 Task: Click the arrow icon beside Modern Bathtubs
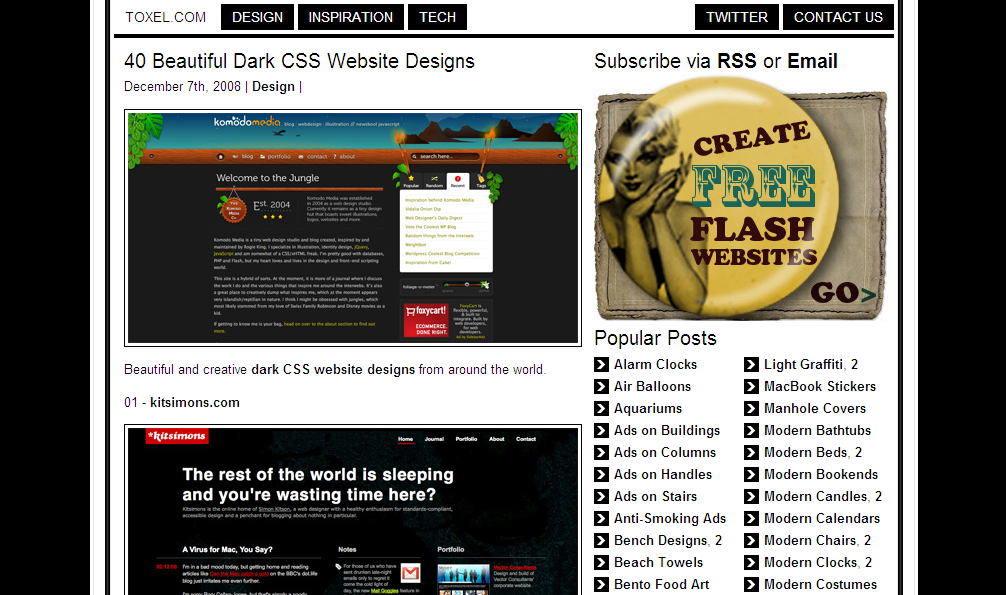(x=751, y=431)
